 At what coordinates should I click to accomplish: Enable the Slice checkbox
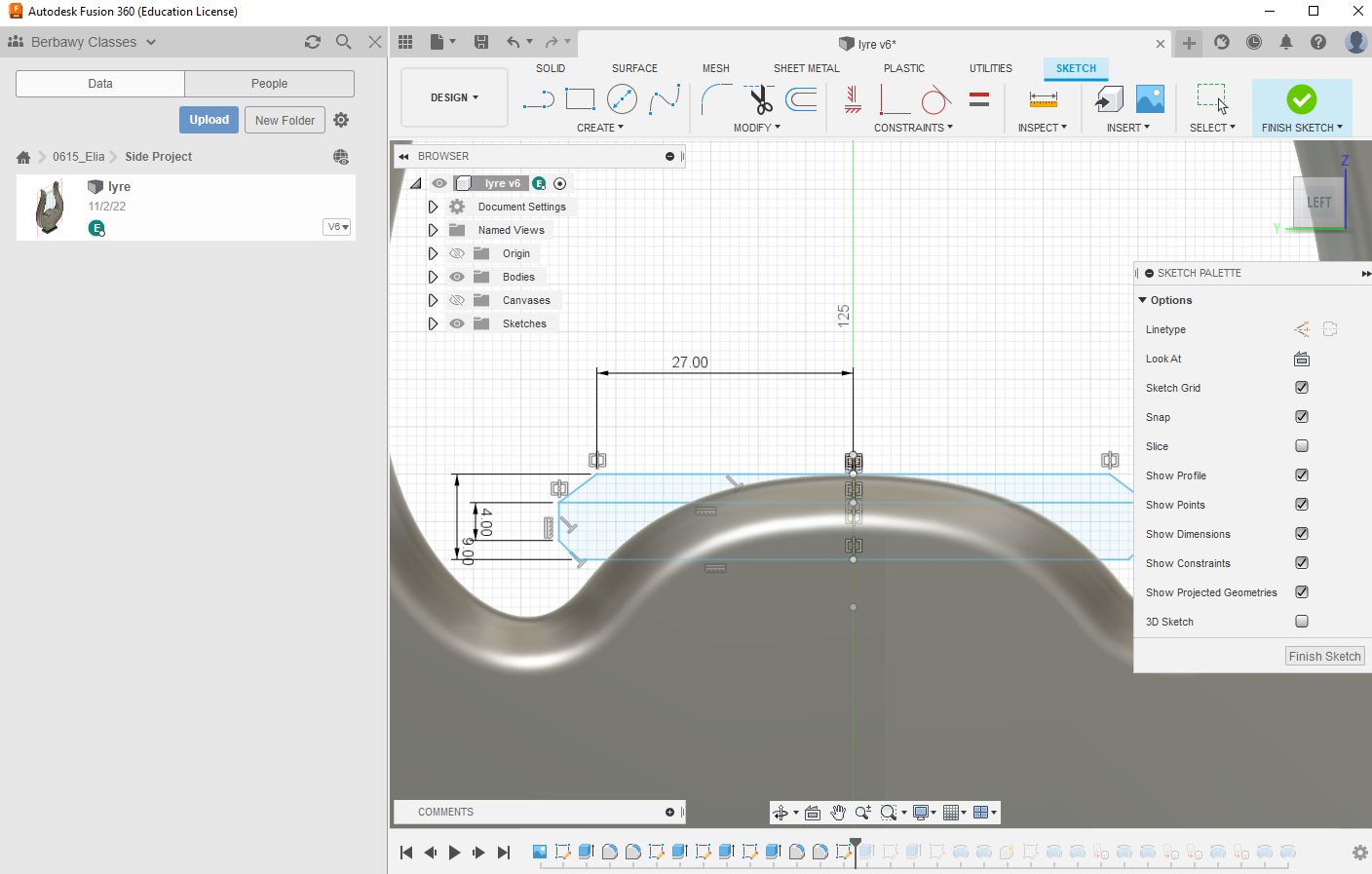click(x=1301, y=446)
